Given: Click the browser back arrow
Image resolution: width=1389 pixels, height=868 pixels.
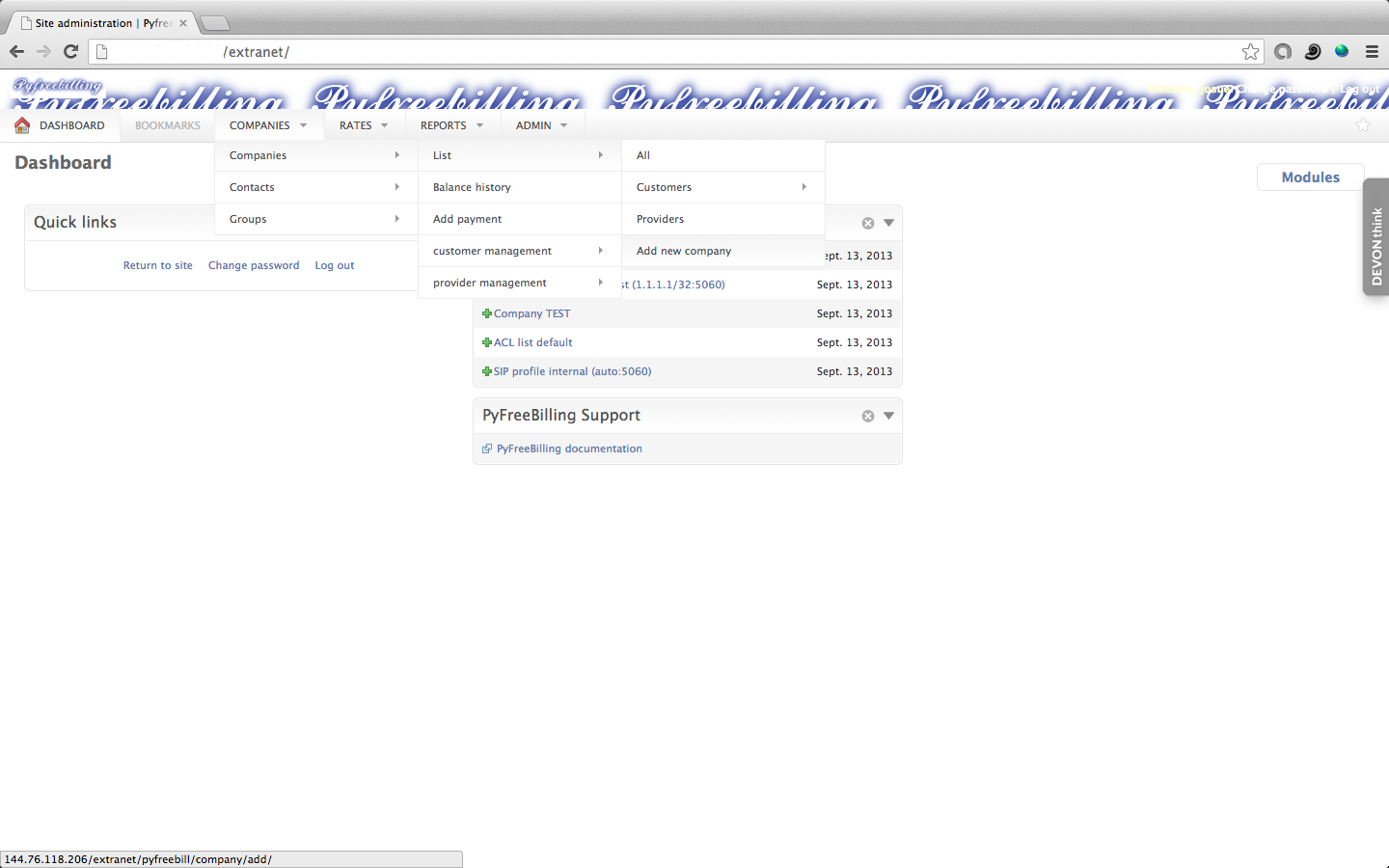Looking at the screenshot, I should pyautogui.click(x=16, y=51).
